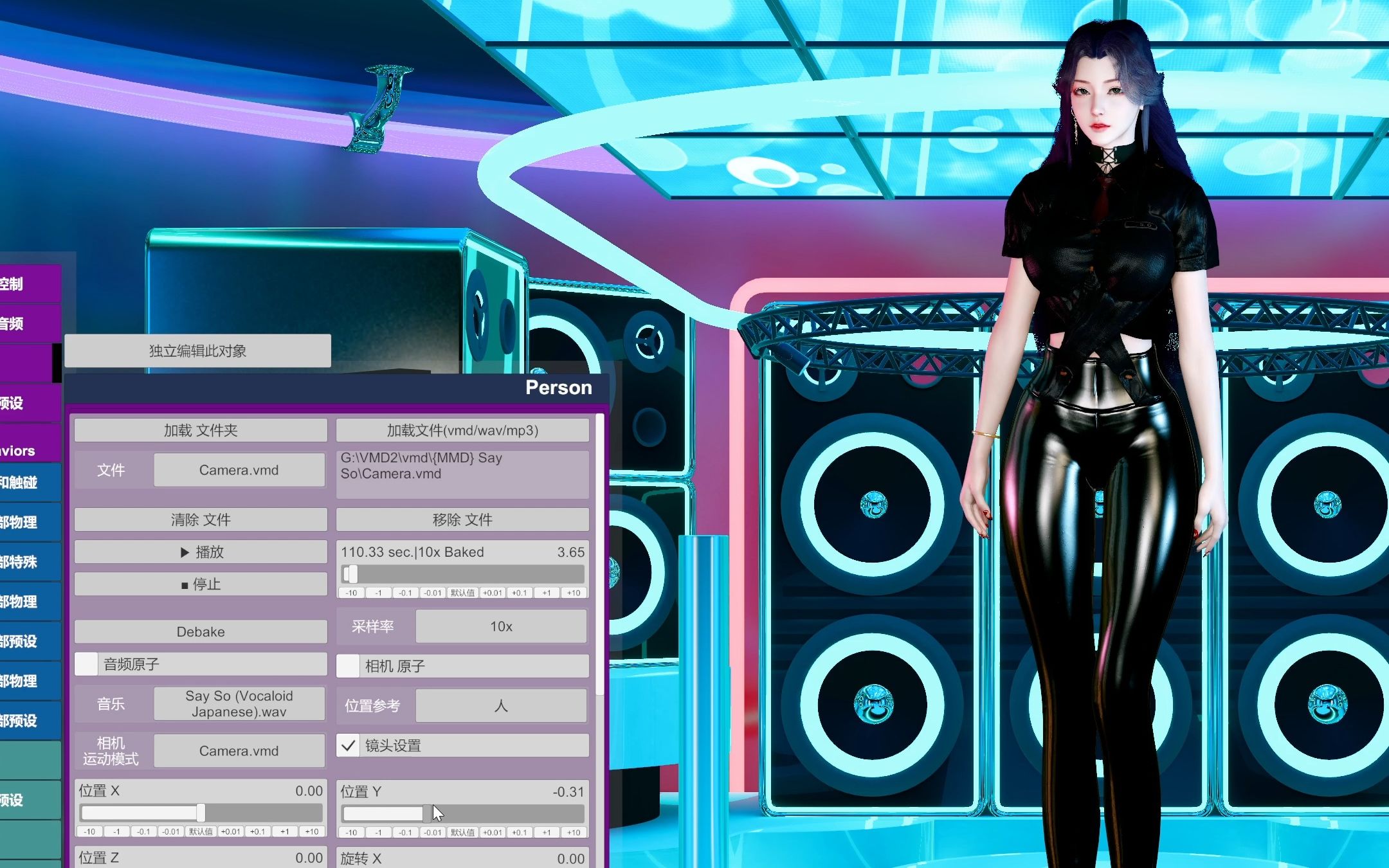Open the 部特殊 sidebar tab

[x=30, y=562]
